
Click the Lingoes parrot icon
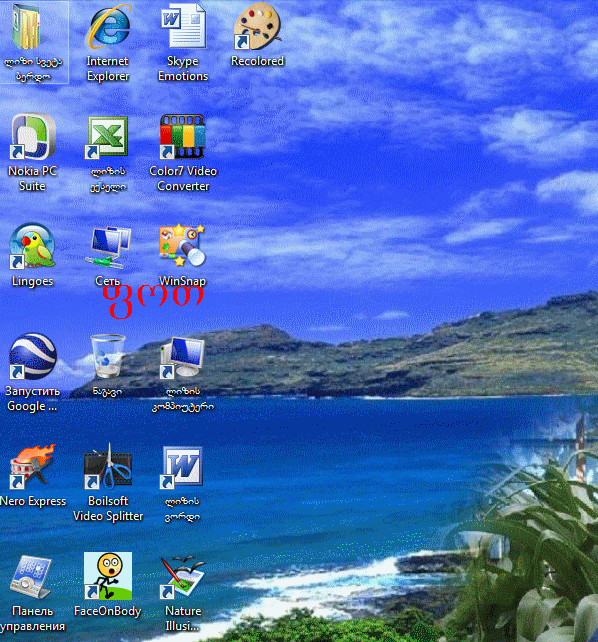click(x=32, y=246)
